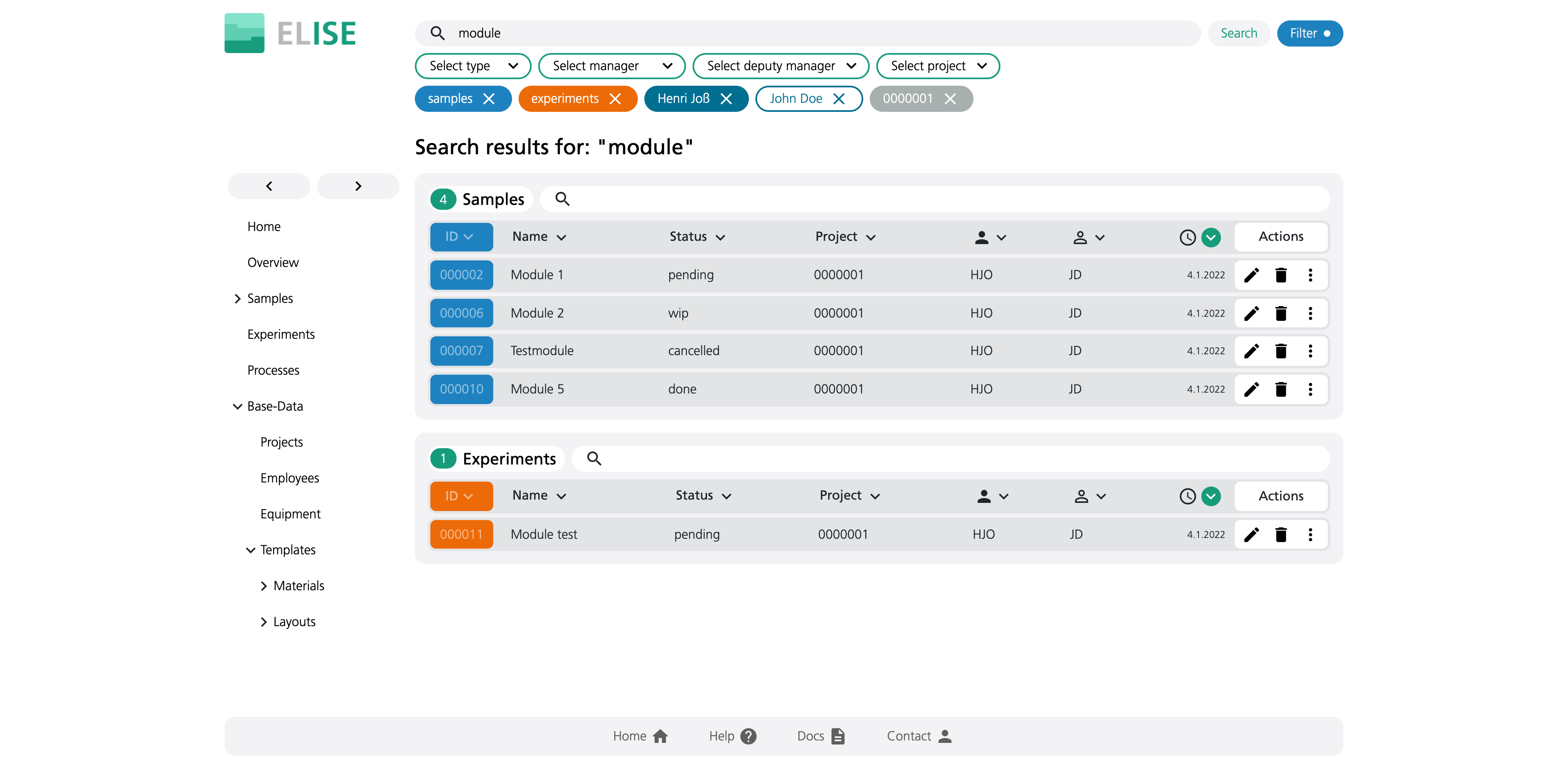Screen dimensions: 1568x769
Task: Open the Select manager dropdown
Action: pyautogui.click(x=612, y=66)
